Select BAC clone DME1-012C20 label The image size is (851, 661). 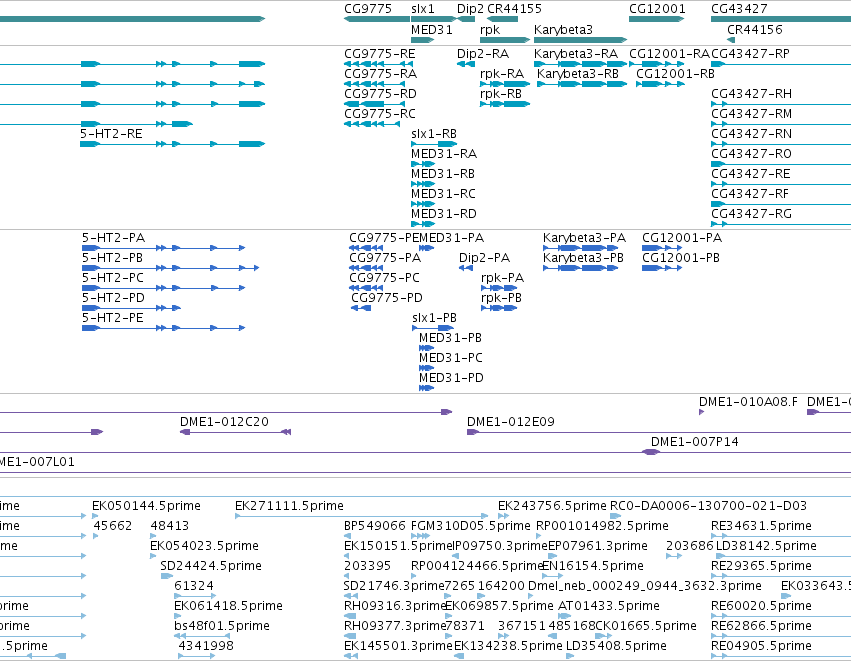click(x=224, y=422)
